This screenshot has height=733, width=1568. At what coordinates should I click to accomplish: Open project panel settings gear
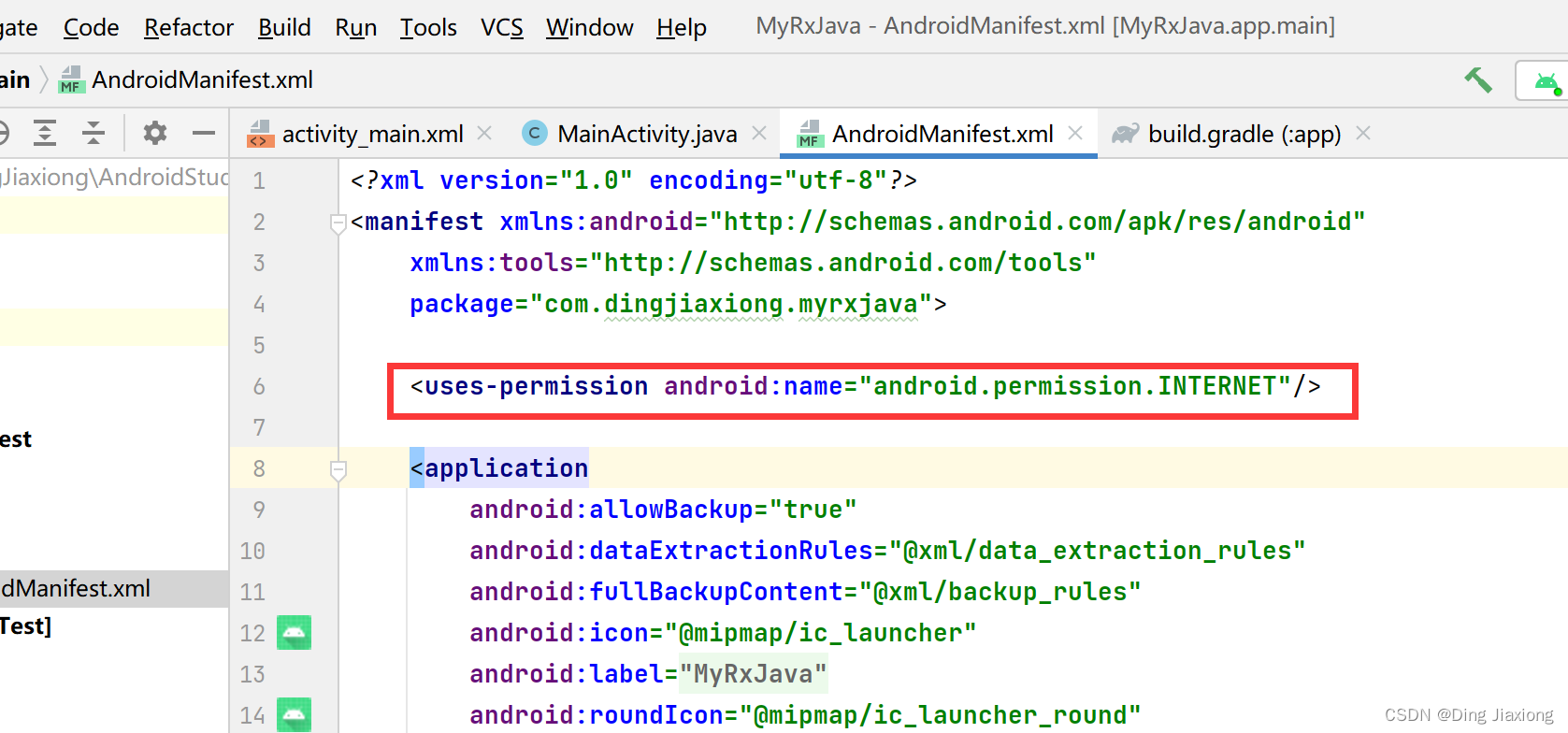155,133
